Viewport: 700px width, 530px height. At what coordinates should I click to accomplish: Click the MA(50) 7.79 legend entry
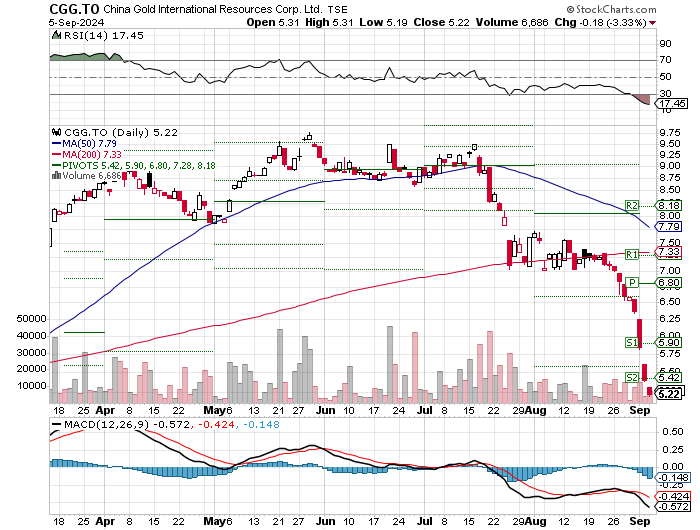point(84,143)
